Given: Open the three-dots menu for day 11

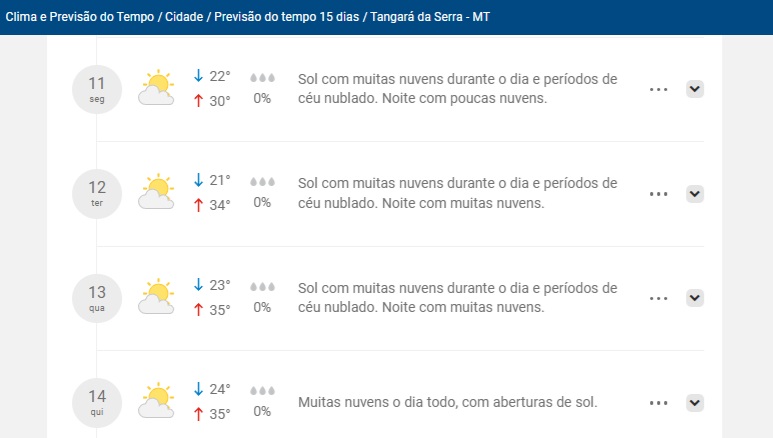Looking at the screenshot, I should click(x=659, y=90).
